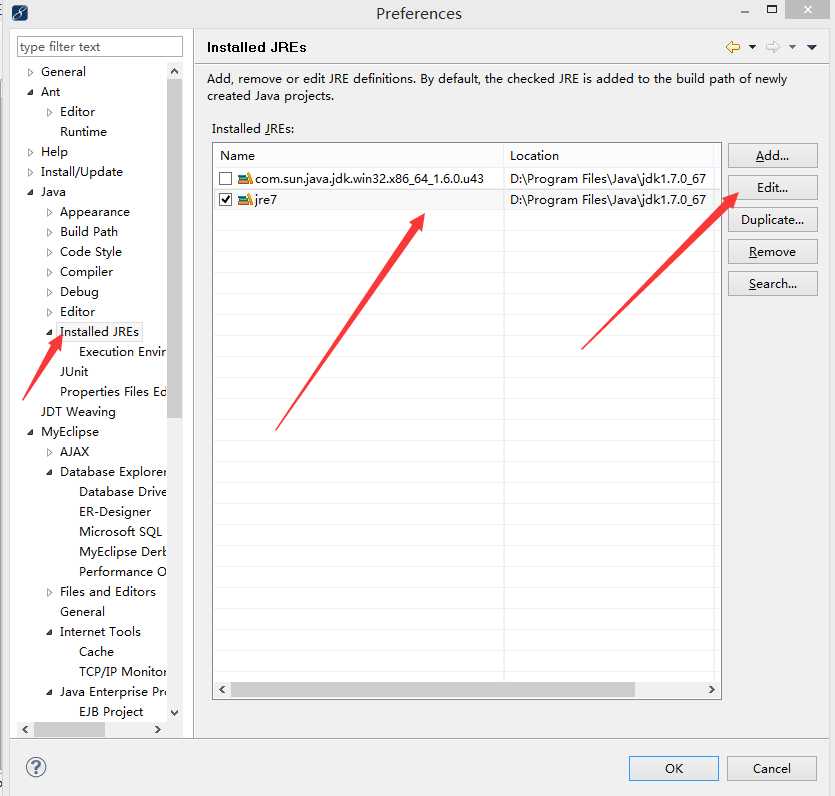Viewport: 835px width, 796px height.
Task: Sort by the Location column header
Action: coord(609,155)
